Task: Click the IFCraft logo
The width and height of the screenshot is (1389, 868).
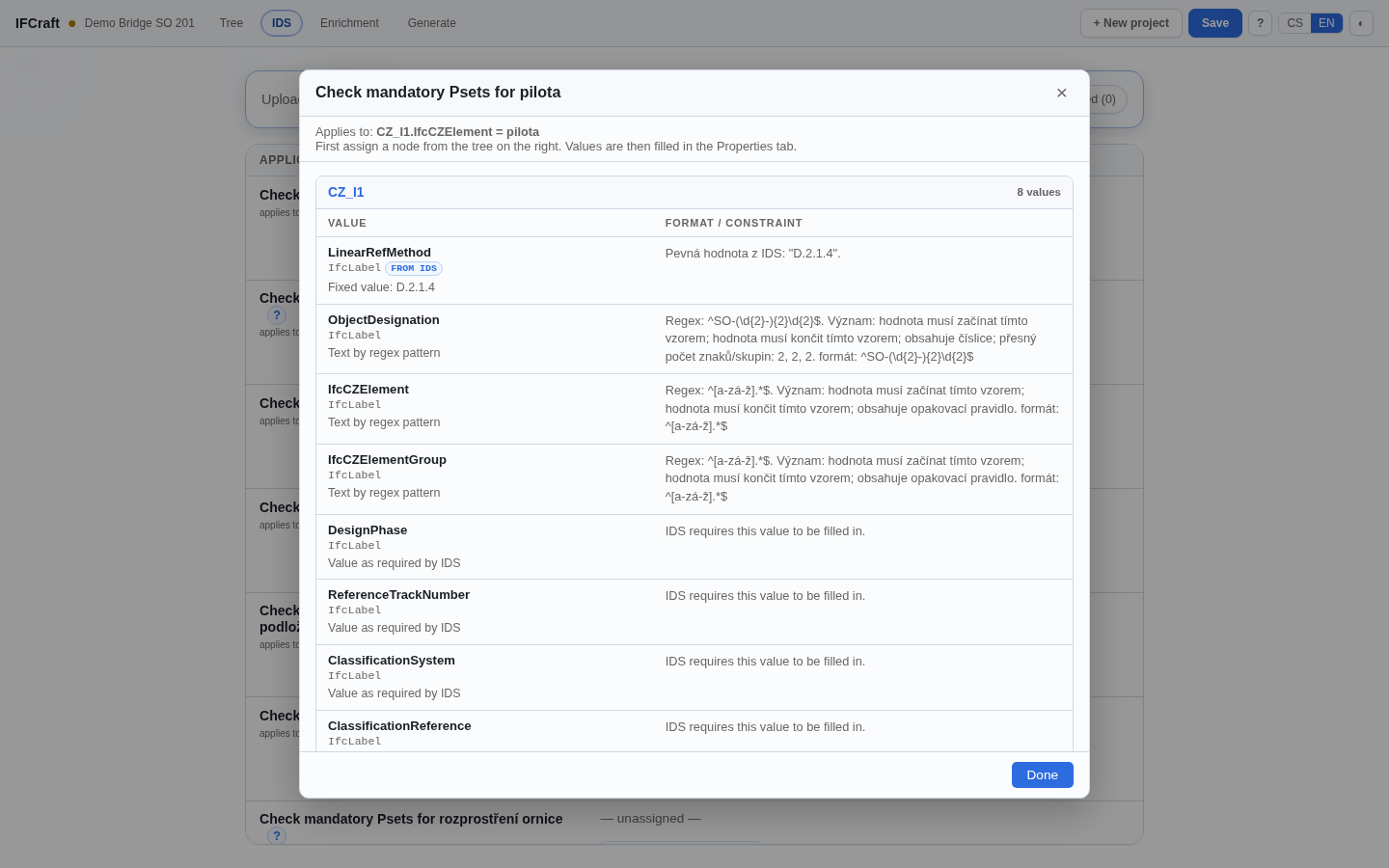Action: tap(38, 23)
